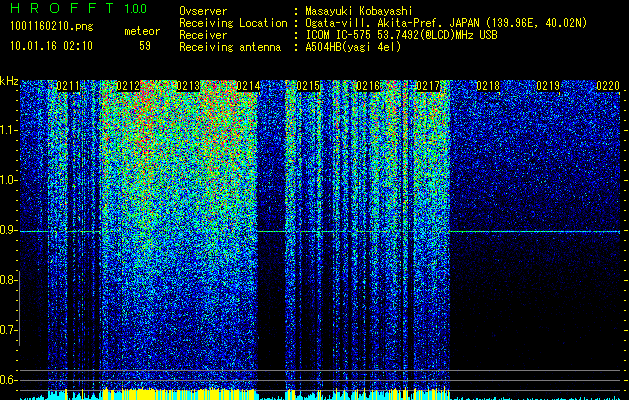
Task: Click the HROFFT 1.0.0 title text
Action: 79,8
